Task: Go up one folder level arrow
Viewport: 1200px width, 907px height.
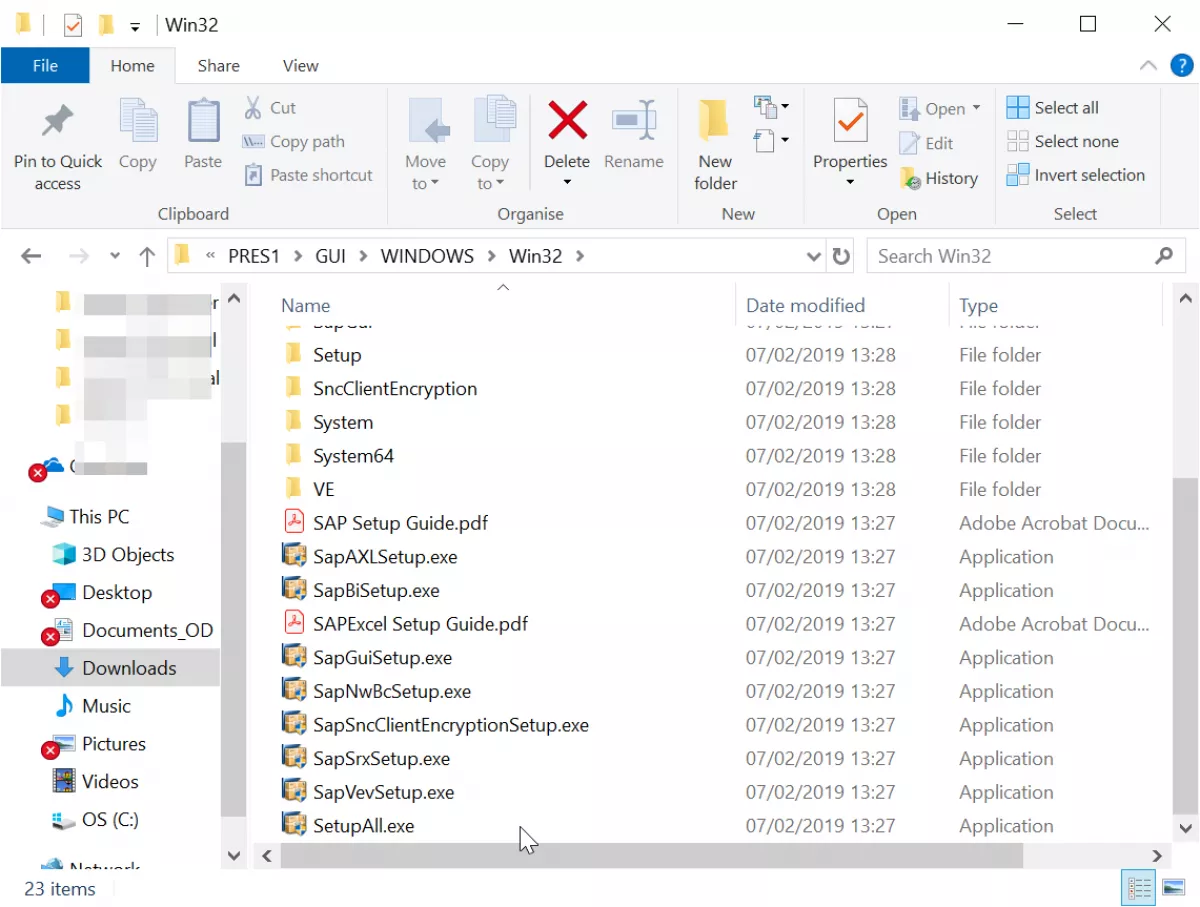Action: (x=147, y=256)
